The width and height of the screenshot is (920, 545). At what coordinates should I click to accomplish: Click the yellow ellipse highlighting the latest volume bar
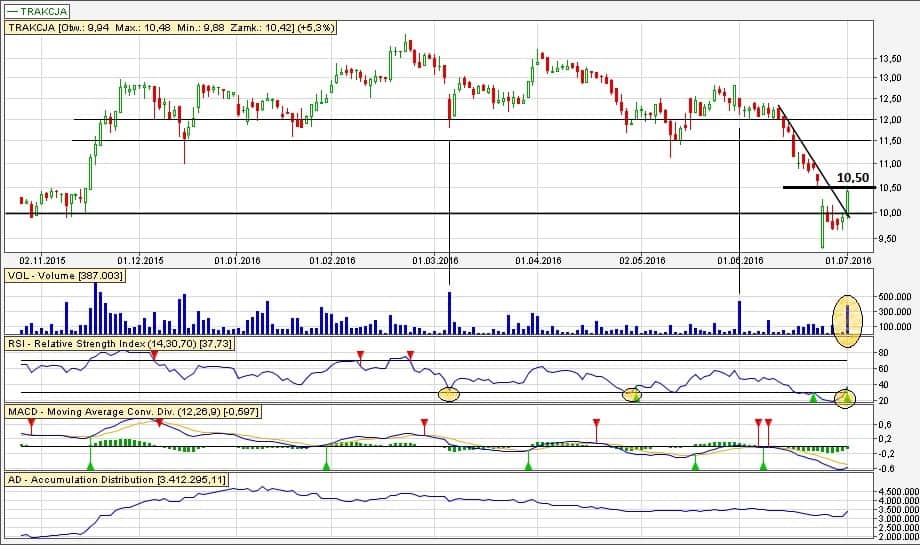(847, 319)
